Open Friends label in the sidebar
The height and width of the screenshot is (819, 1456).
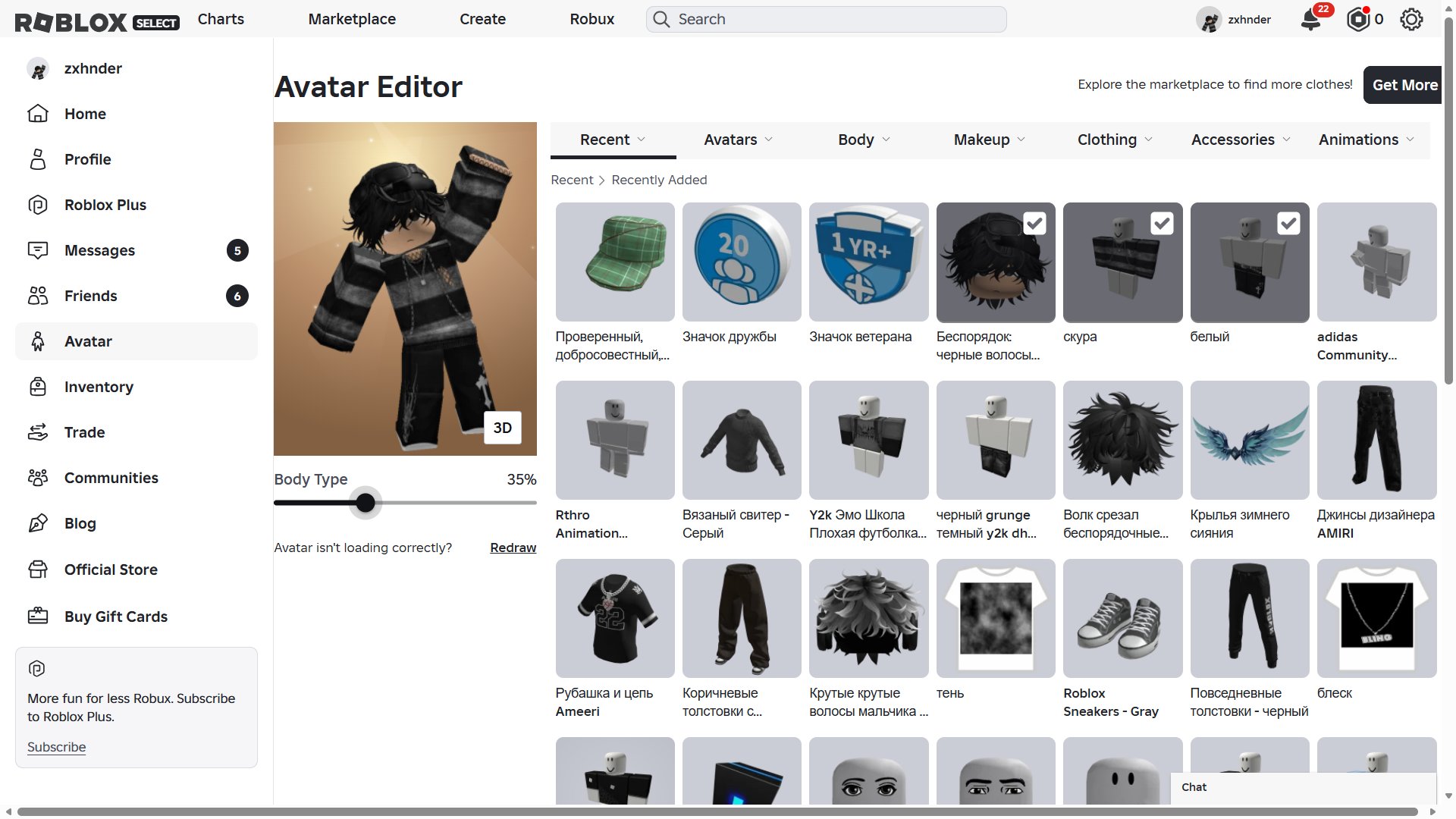click(x=91, y=296)
